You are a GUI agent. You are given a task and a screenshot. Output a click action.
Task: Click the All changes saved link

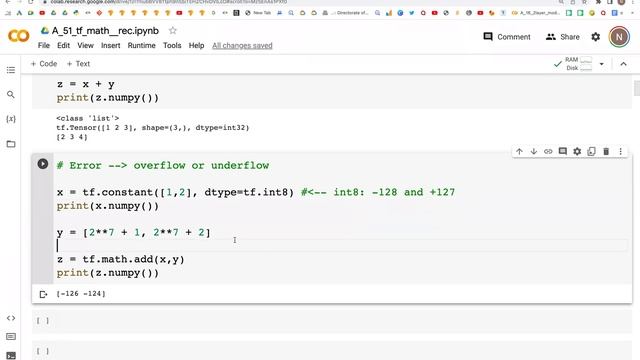click(242, 45)
